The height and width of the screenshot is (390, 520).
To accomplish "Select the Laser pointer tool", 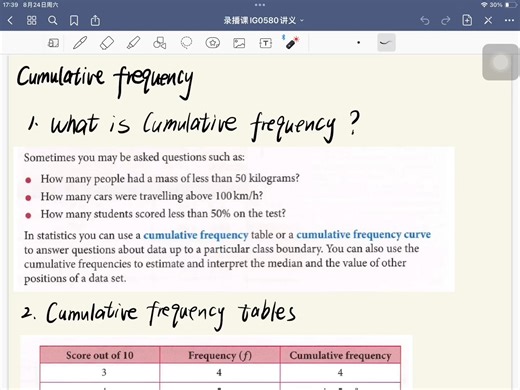I will (x=291, y=43).
